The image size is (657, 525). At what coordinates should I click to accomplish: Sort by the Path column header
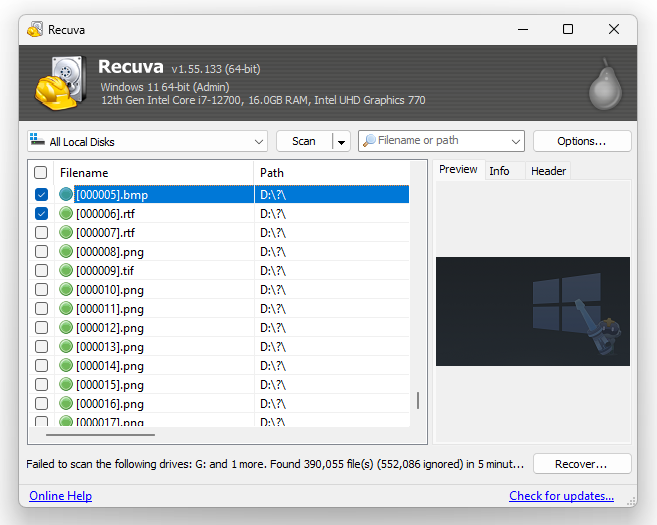(331, 173)
